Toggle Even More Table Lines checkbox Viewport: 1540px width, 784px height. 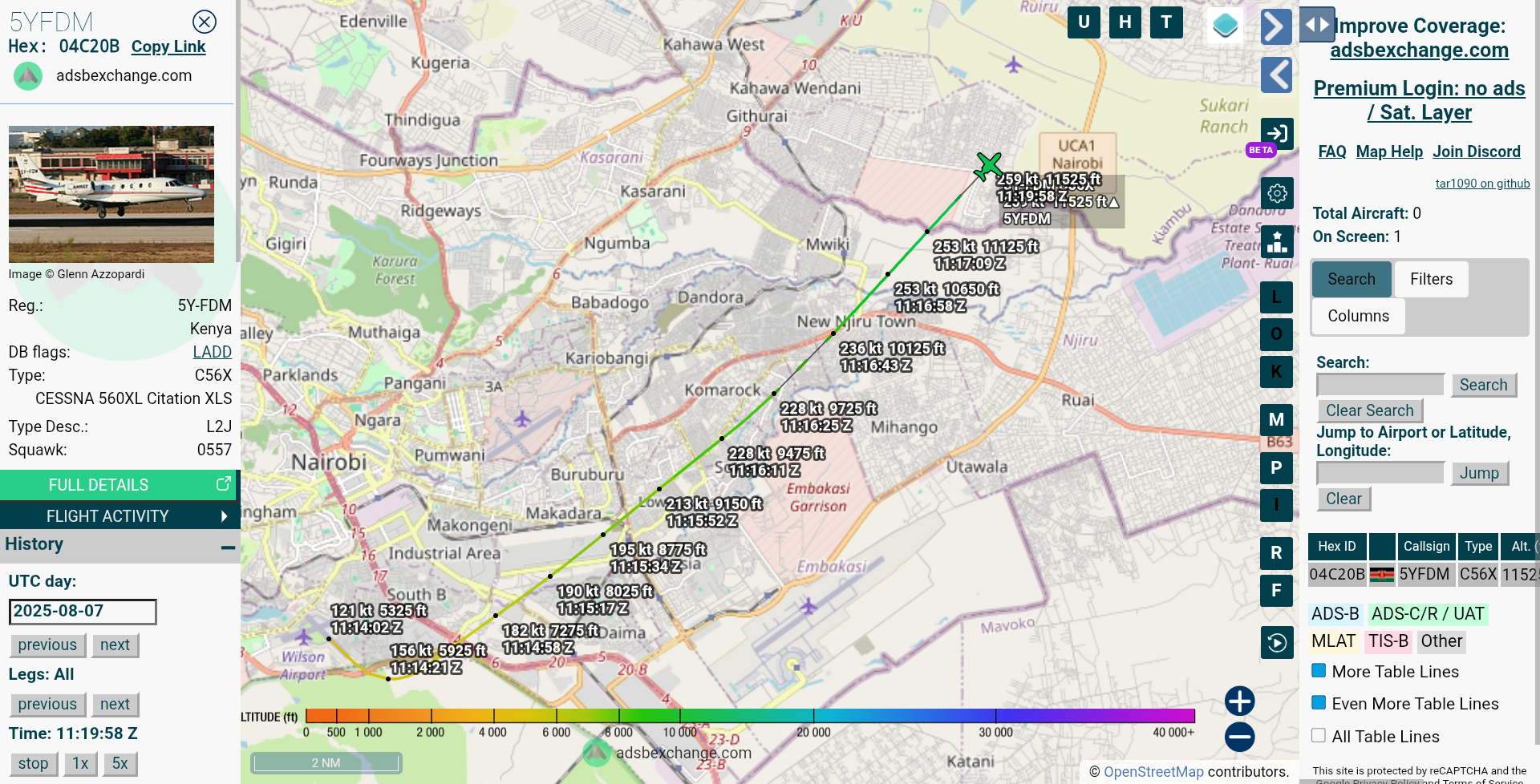click(x=1319, y=703)
